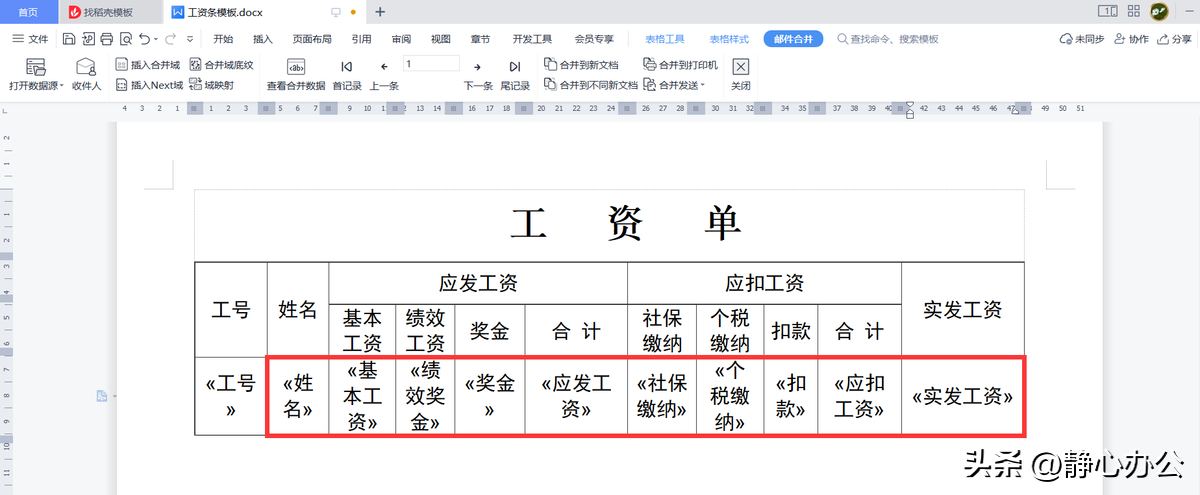The height and width of the screenshot is (495, 1200).
Task: Click 查看合并数据 to preview merged data
Action: (296, 75)
